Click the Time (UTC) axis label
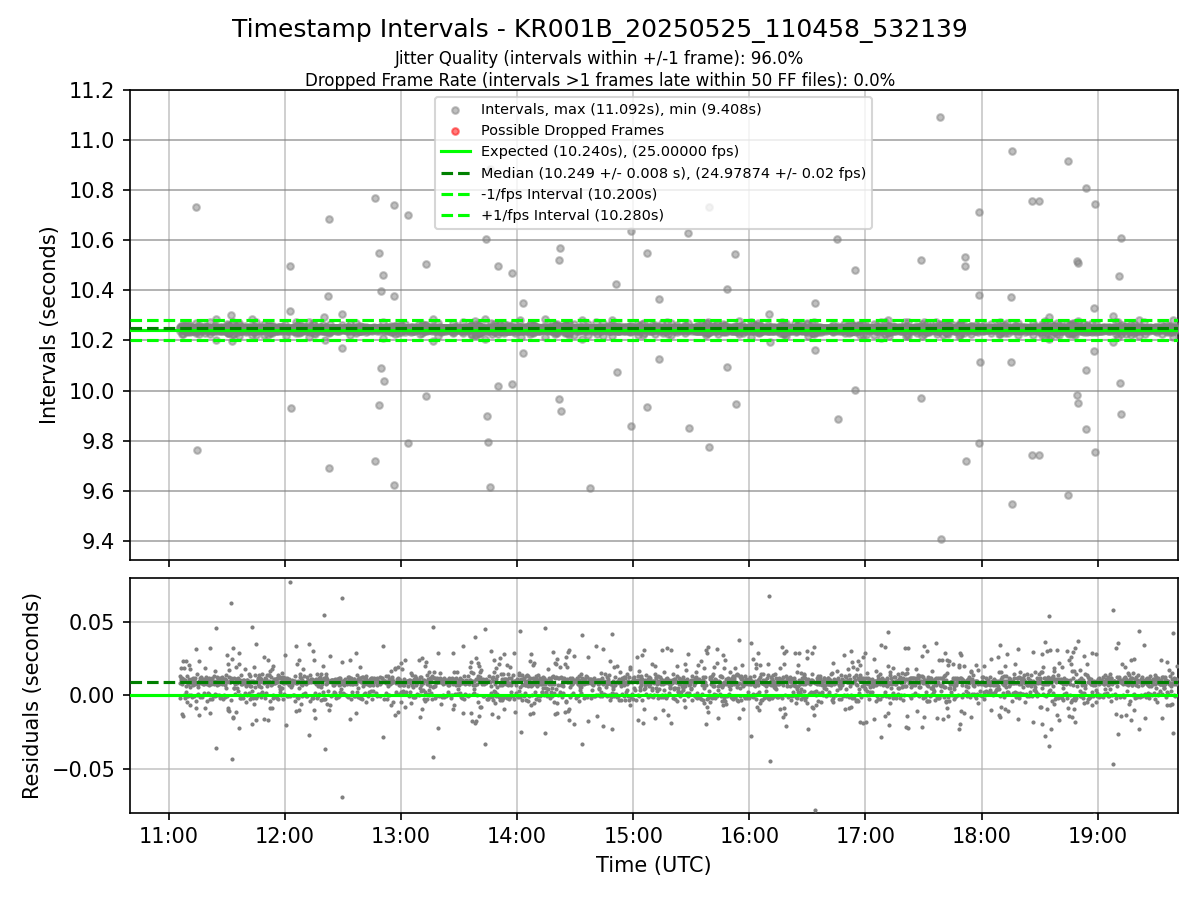The height and width of the screenshot is (900, 1200). pos(653,865)
